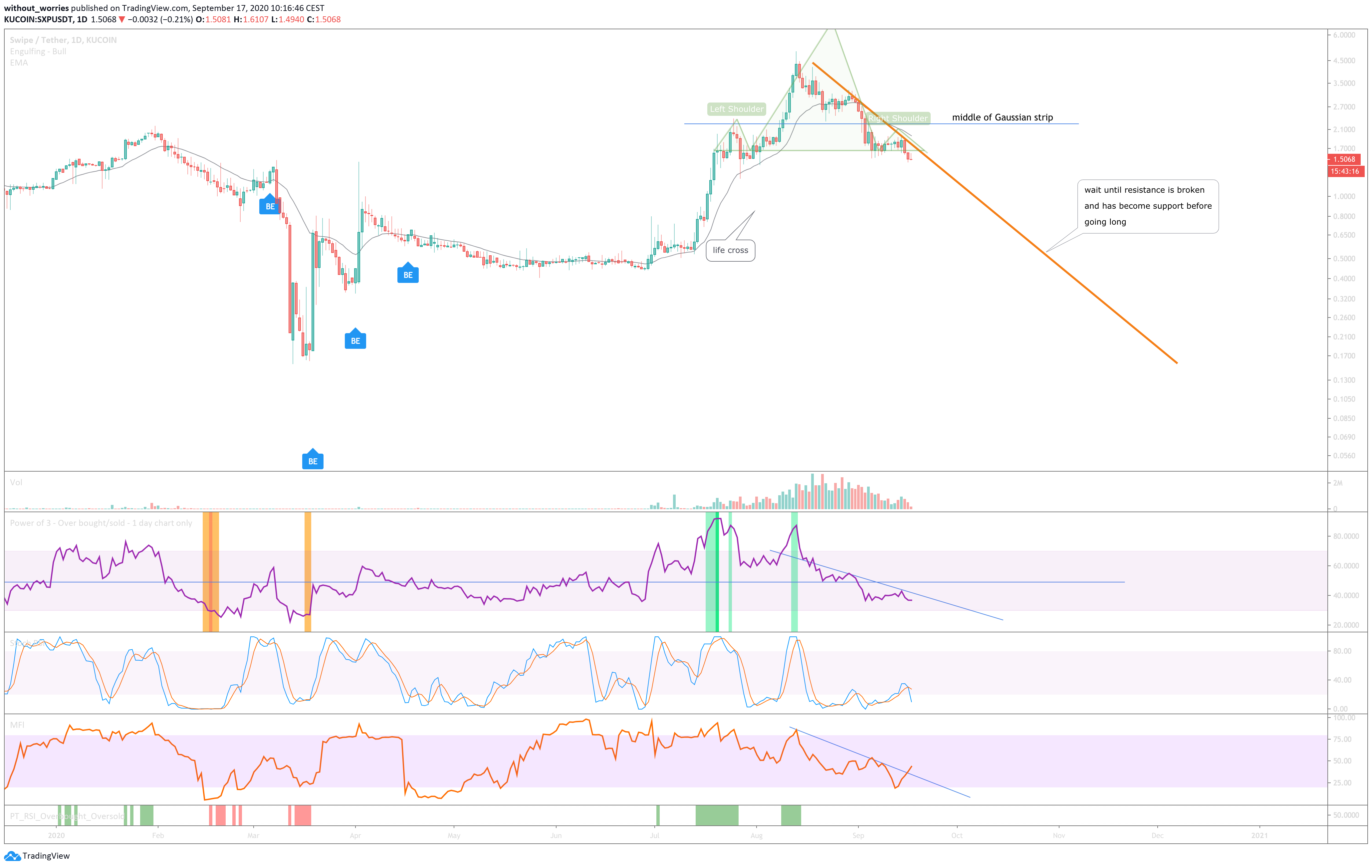Viewport: 1372px width, 868px height.
Task: Click the Sep label on time axis
Action: click(858, 835)
